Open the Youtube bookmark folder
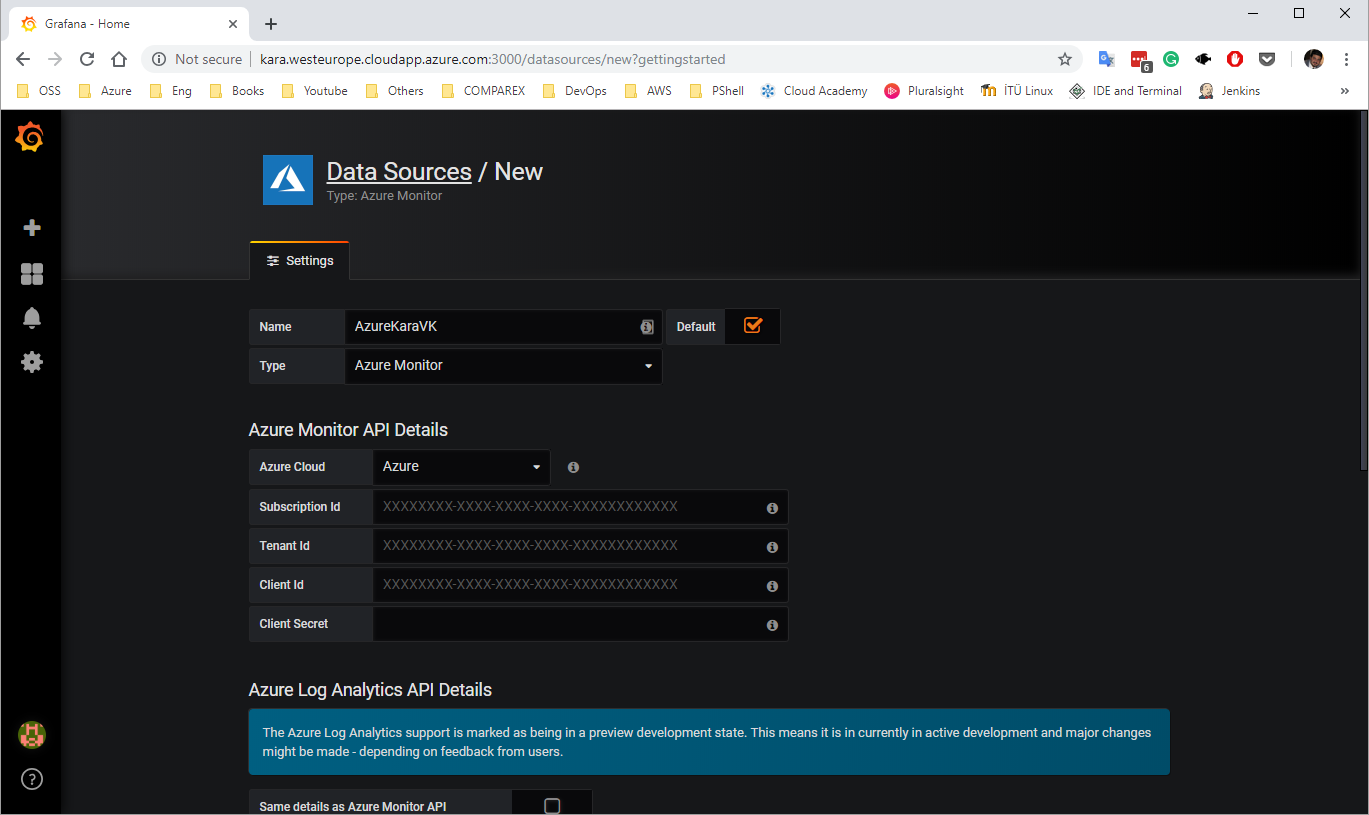The height and width of the screenshot is (815, 1369). [315, 91]
